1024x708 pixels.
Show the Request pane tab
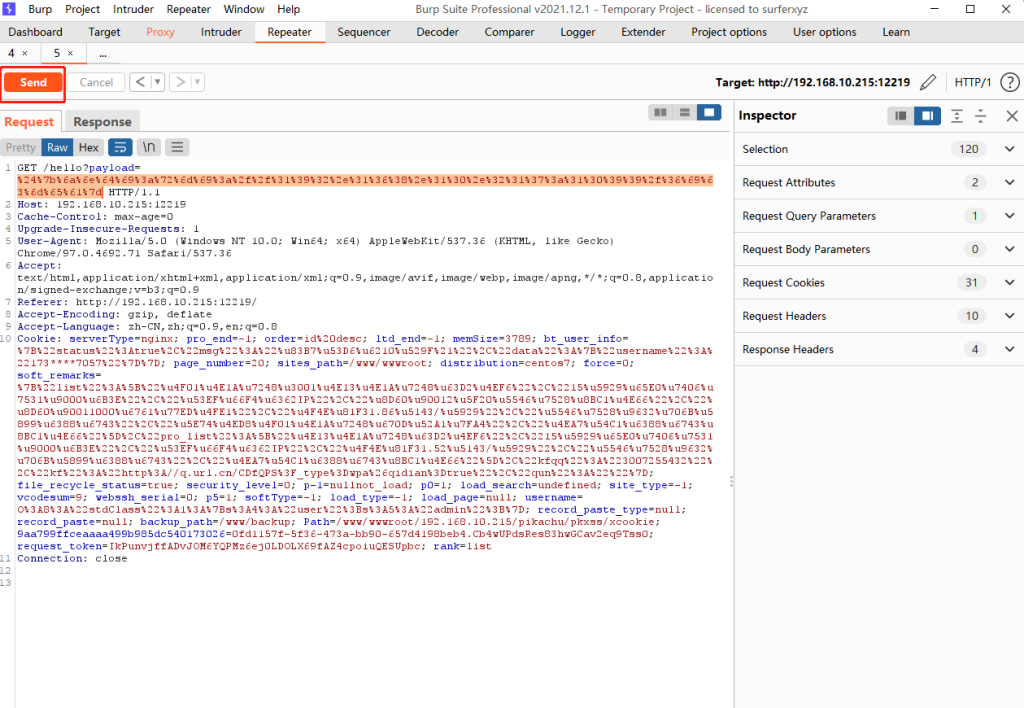point(29,121)
